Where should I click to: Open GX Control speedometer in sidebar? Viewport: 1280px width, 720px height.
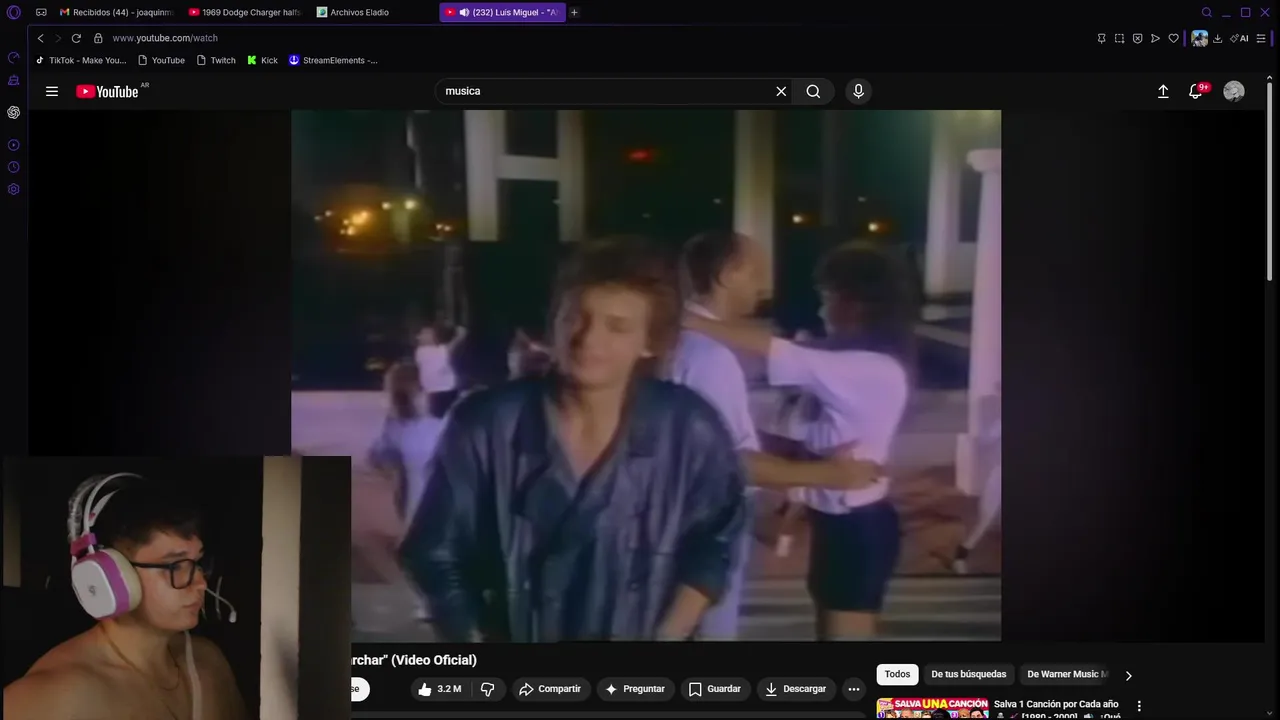pos(14,58)
